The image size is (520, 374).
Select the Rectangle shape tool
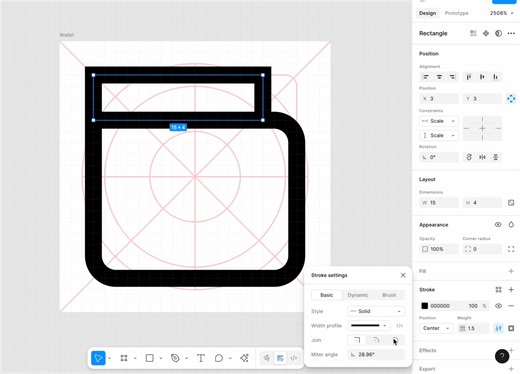[150, 358]
